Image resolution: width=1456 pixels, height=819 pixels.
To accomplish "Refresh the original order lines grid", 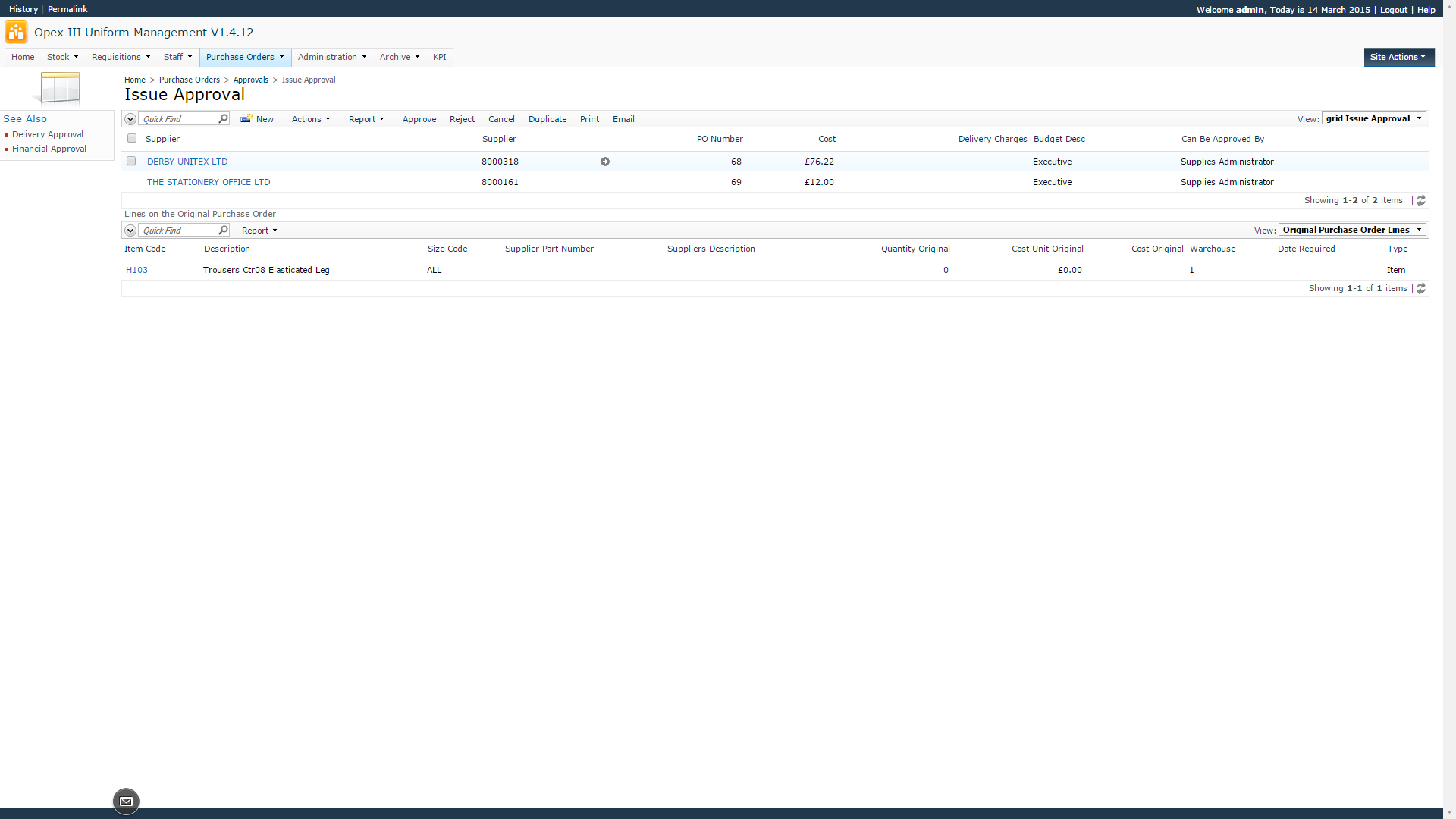I will point(1421,289).
